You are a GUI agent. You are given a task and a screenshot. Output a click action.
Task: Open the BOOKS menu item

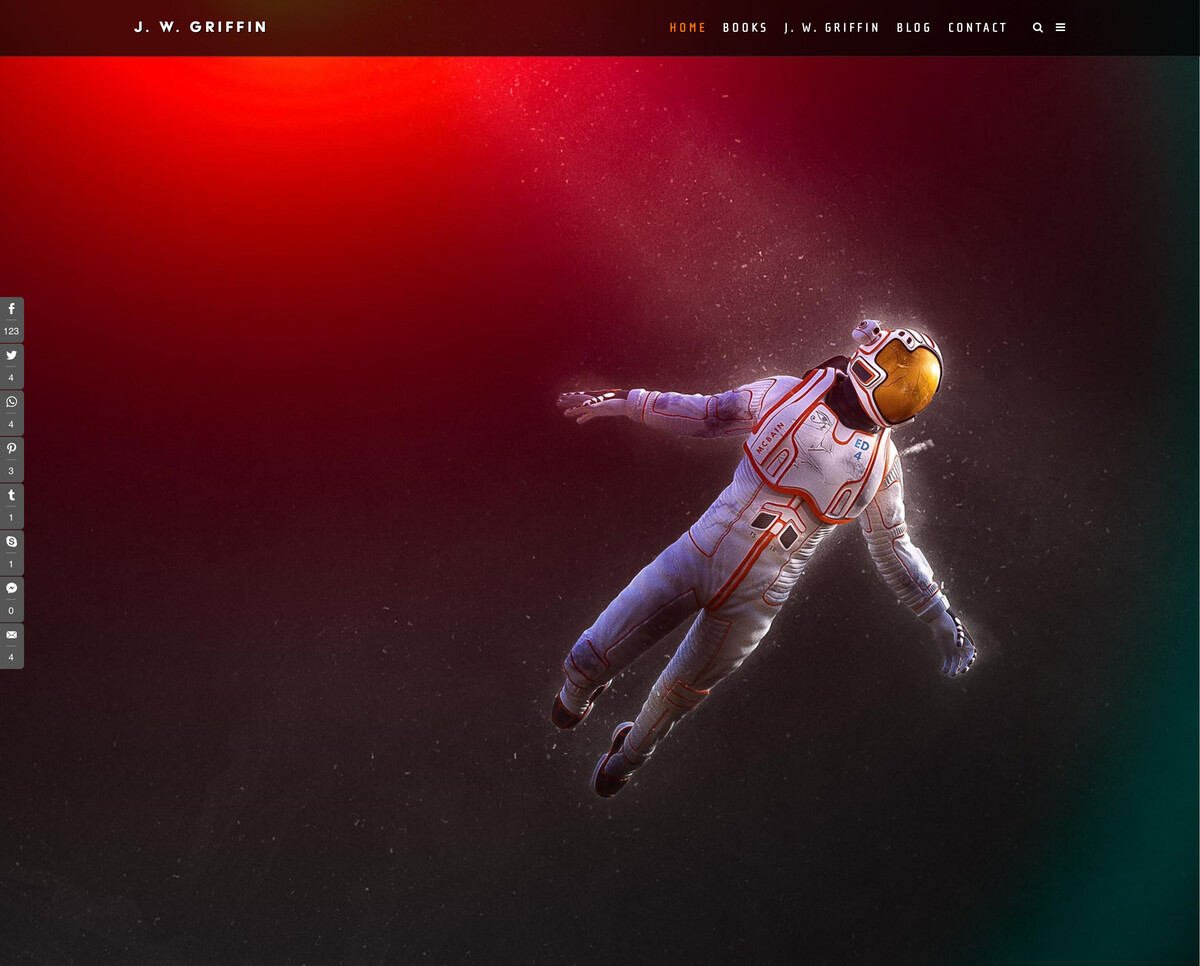(x=745, y=28)
